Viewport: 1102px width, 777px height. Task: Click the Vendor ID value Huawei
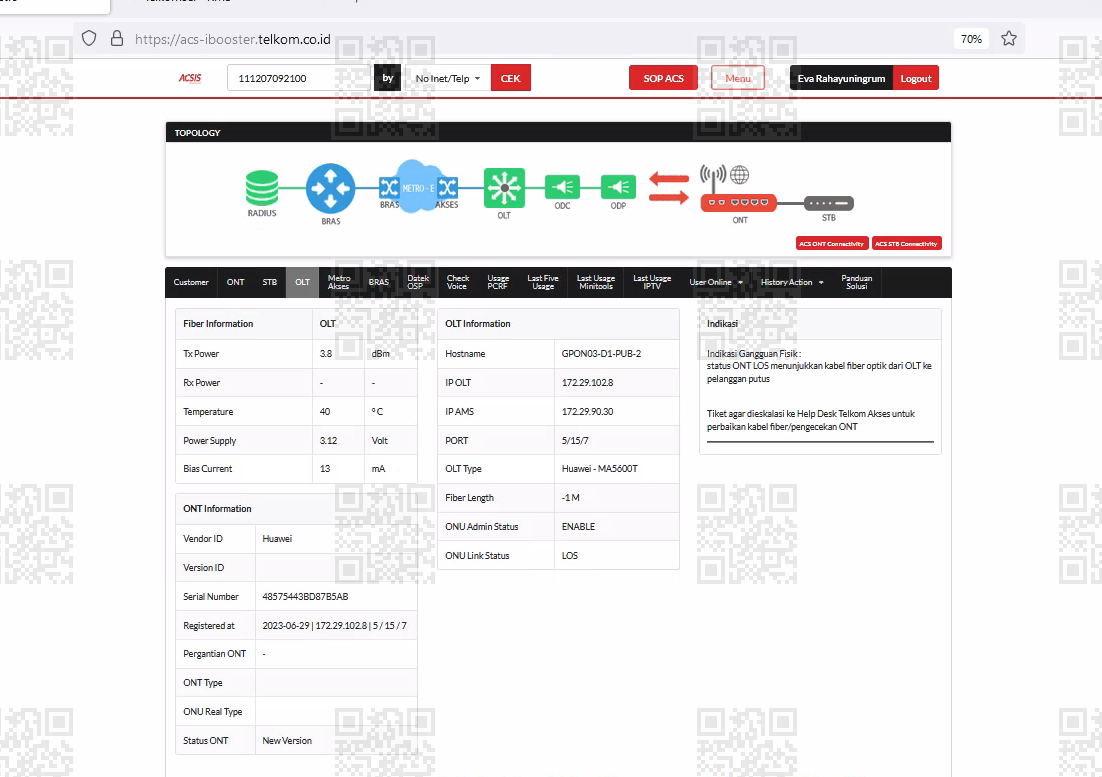tap(277, 539)
